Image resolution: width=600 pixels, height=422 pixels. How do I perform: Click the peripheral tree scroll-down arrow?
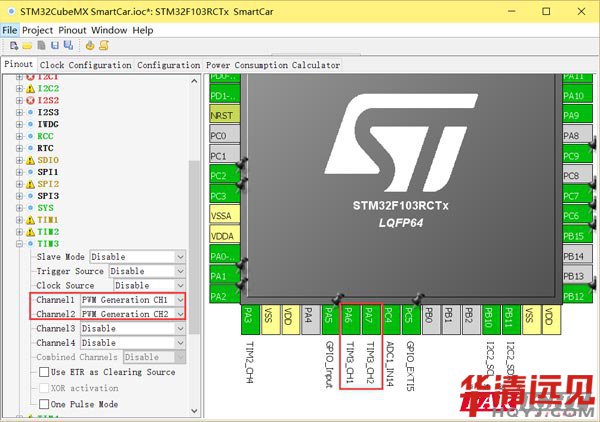194,411
